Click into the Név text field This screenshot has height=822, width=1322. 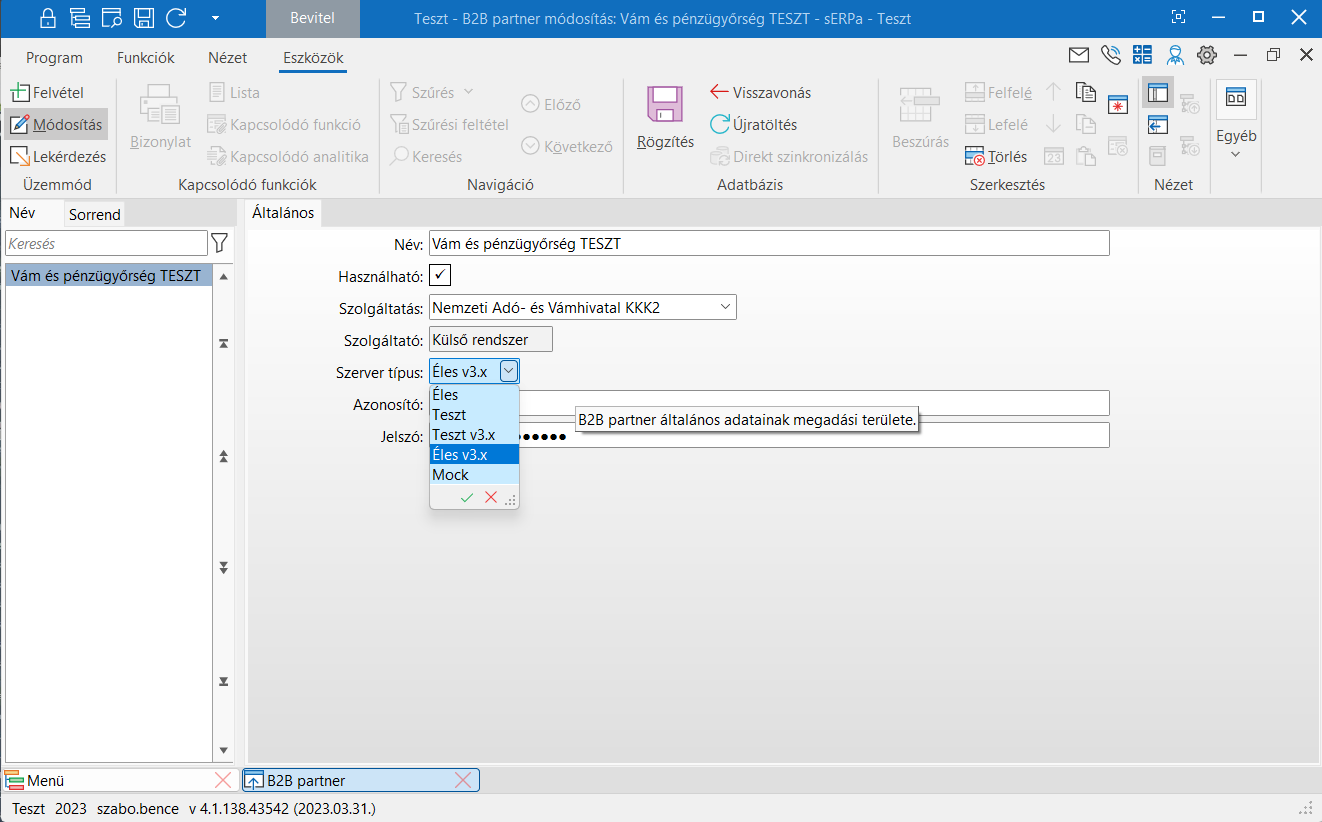tap(768, 243)
